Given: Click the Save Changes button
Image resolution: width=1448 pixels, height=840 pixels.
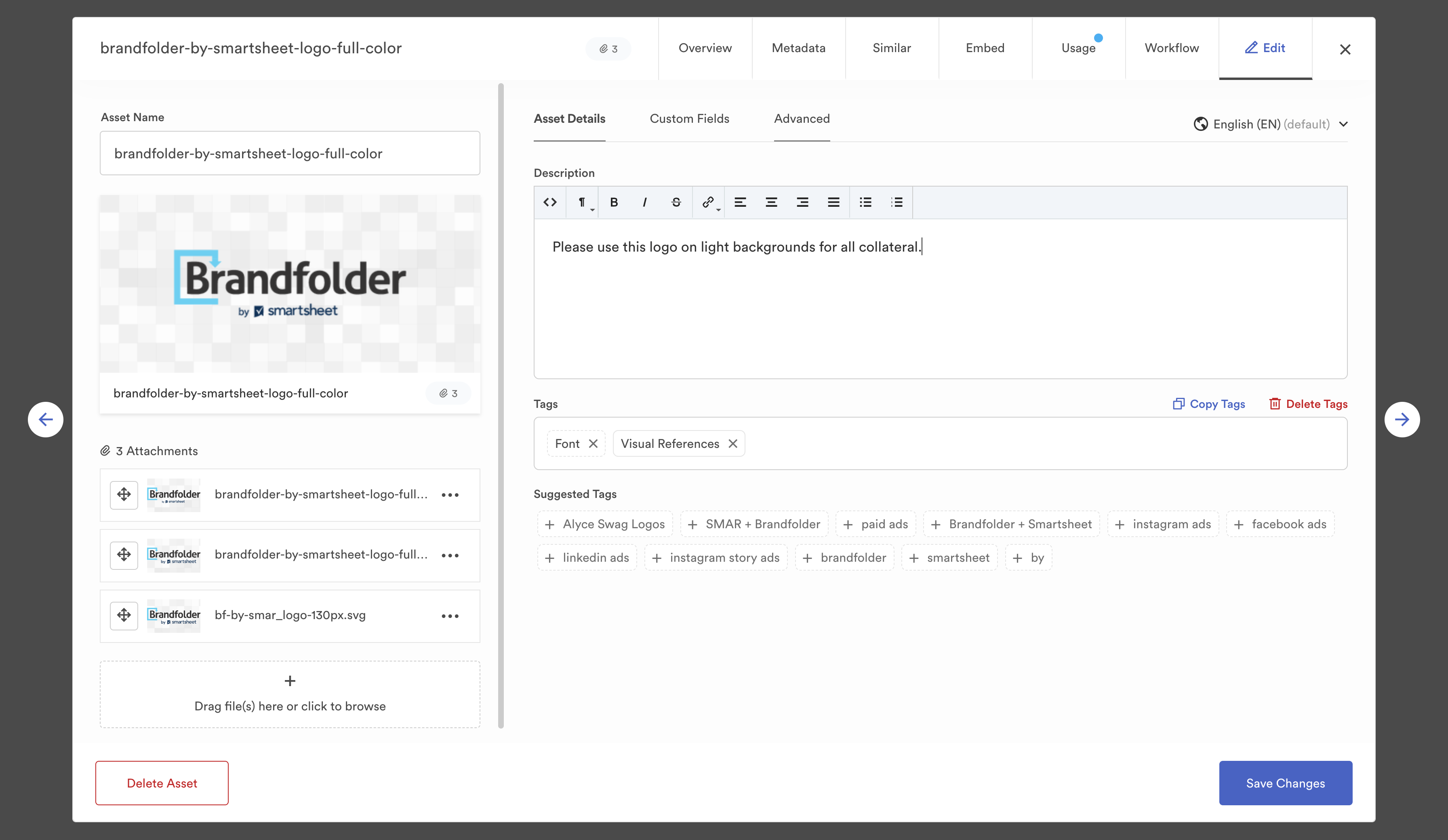Looking at the screenshot, I should point(1285,783).
